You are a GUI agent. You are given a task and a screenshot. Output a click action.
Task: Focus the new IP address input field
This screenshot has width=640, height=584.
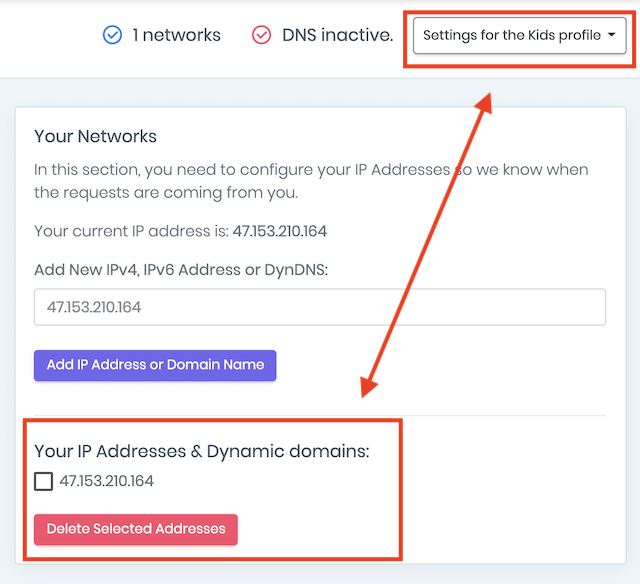[320, 307]
